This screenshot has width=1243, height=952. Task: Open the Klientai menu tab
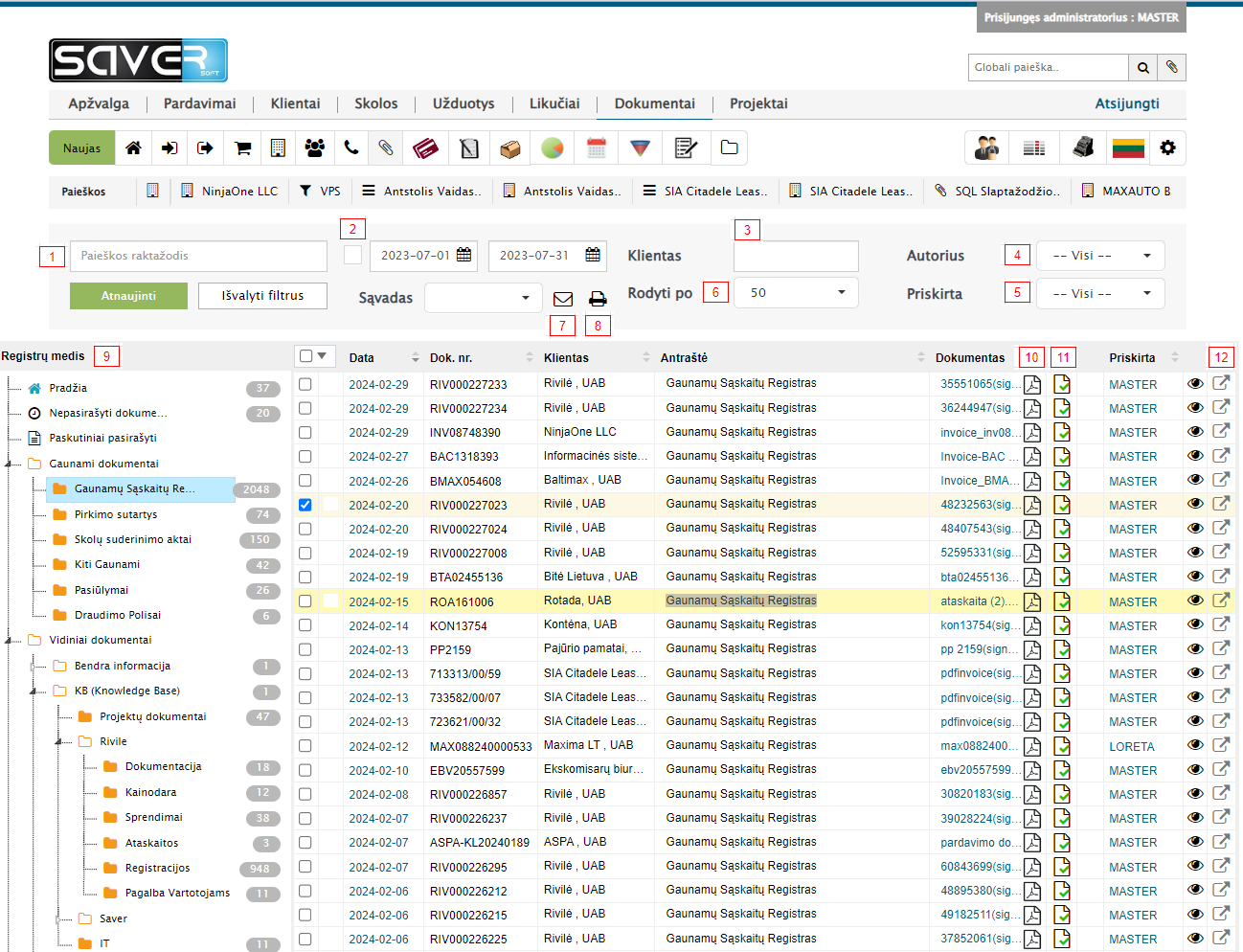(x=296, y=103)
